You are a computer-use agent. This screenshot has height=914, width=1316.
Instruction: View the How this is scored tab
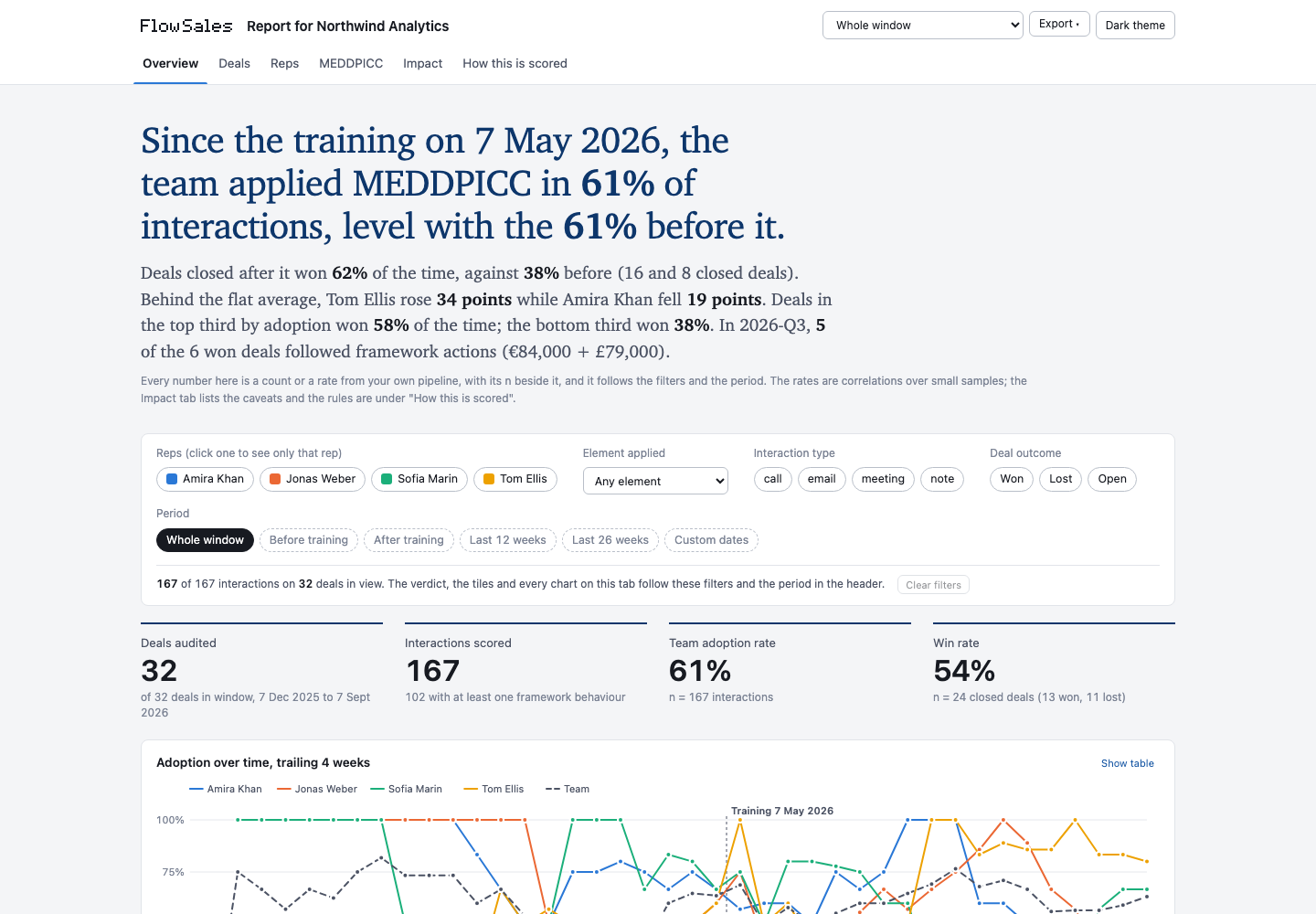click(515, 63)
